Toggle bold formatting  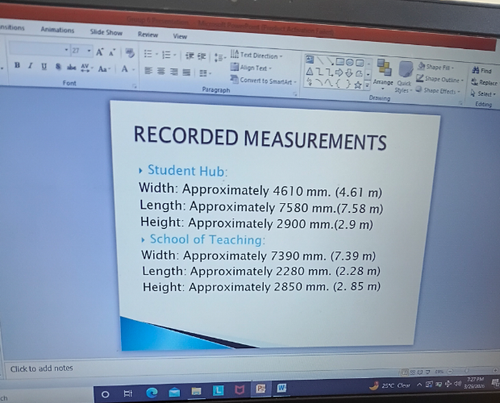17,65
